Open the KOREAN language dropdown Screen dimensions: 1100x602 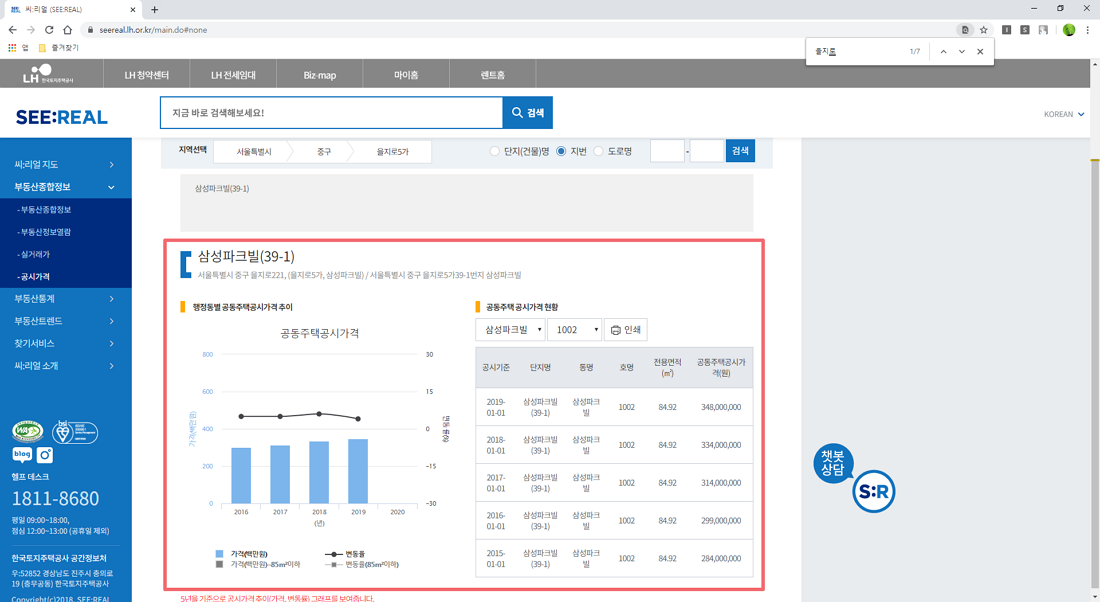(1064, 114)
